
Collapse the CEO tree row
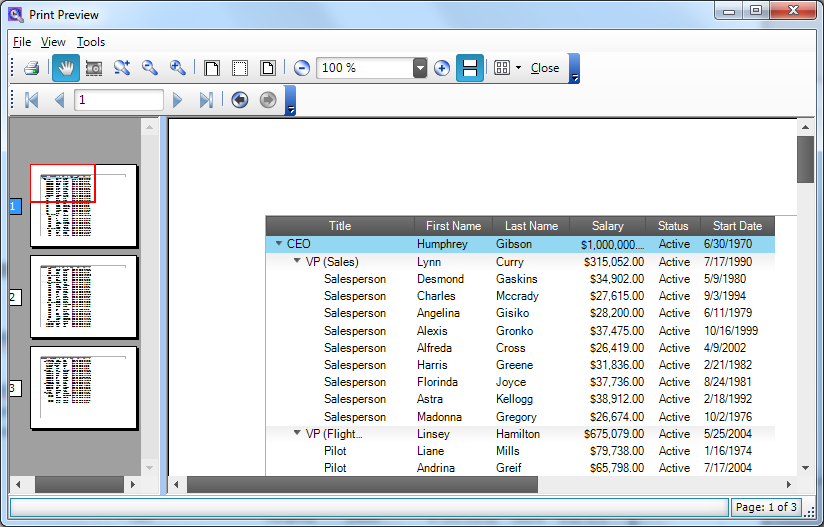[279, 244]
